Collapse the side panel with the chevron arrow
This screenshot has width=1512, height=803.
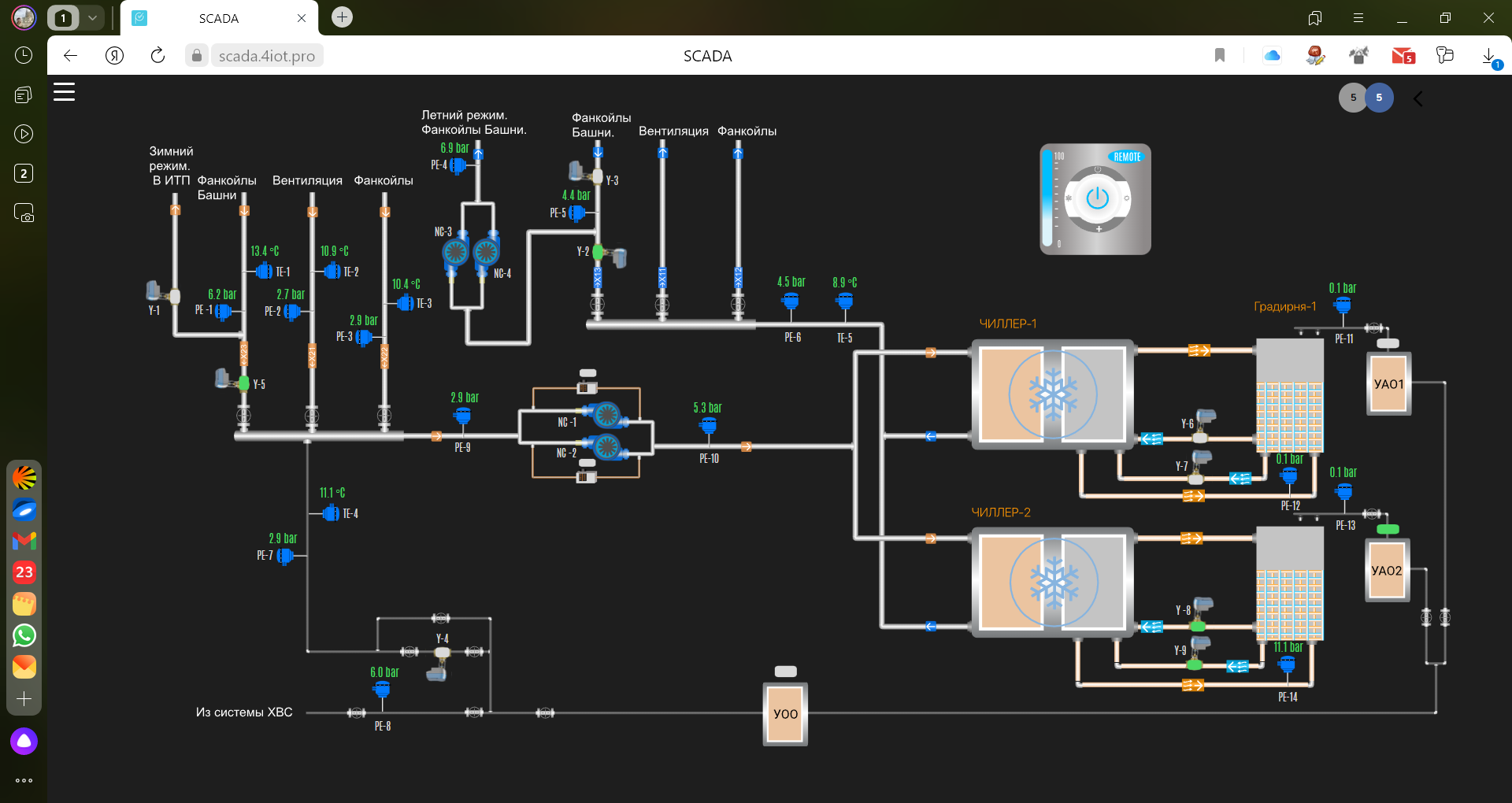tap(1418, 98)
